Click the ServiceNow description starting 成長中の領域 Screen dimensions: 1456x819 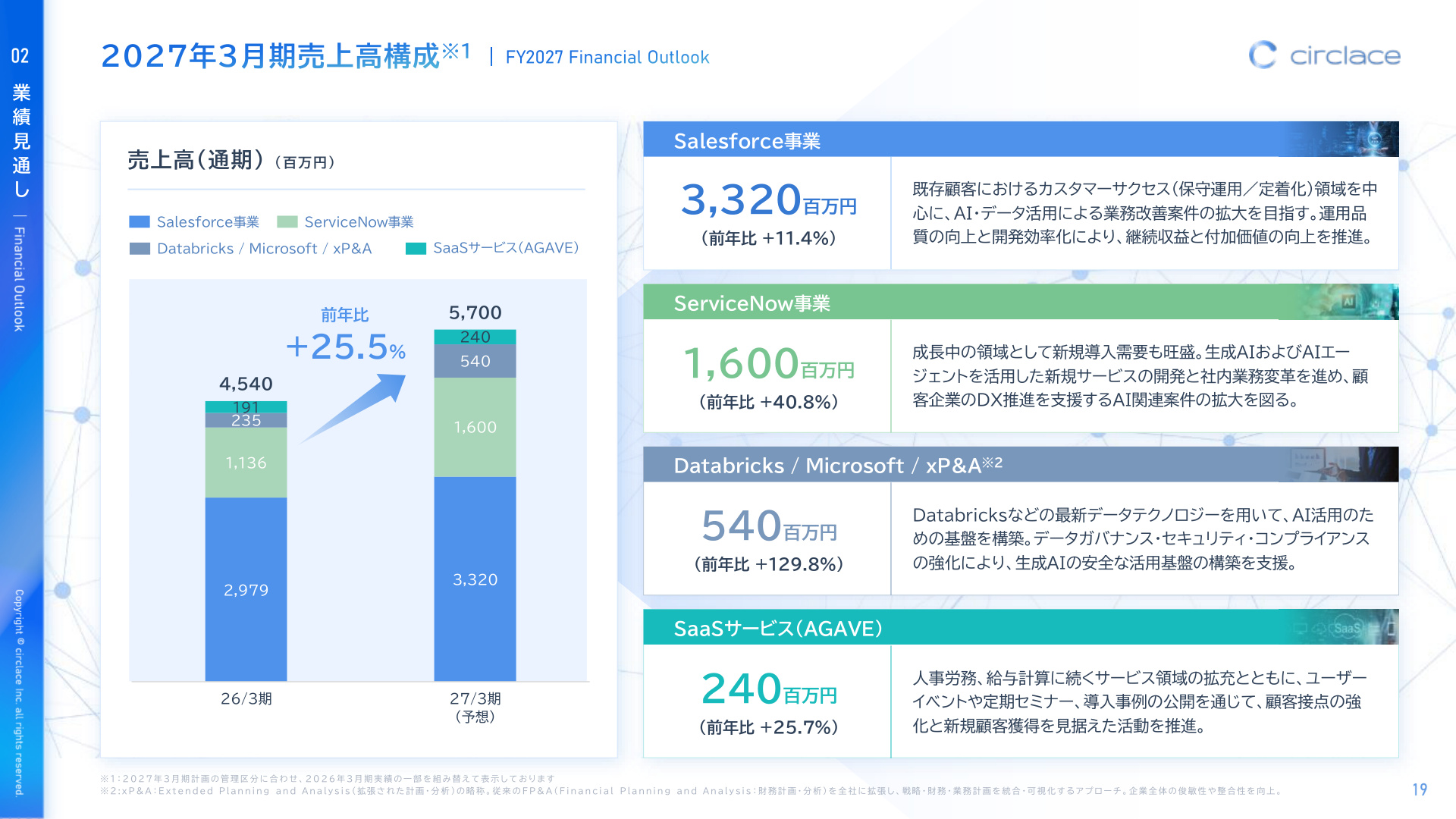click(x=1140, y=376)
